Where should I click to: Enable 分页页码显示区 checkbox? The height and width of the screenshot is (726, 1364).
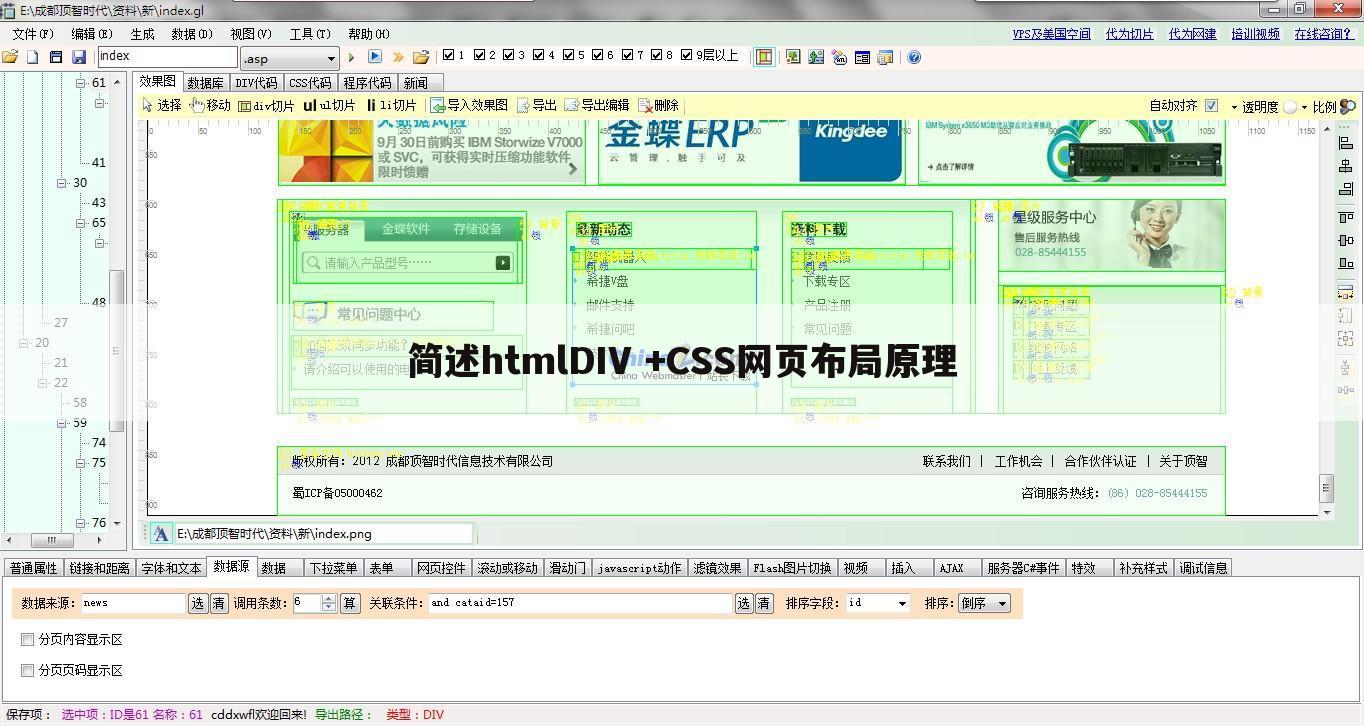point(28,670)
